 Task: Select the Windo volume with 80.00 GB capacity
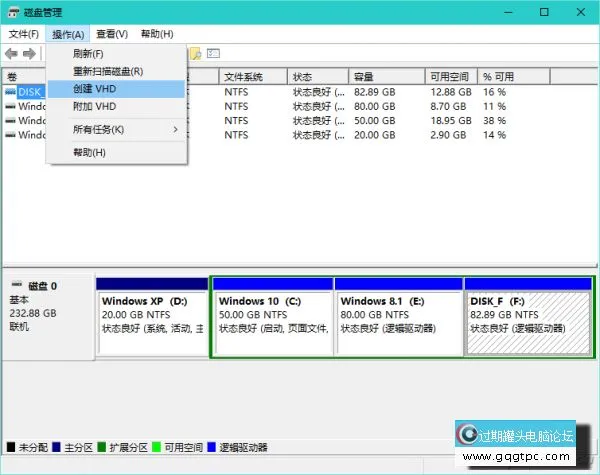(32, 106)
